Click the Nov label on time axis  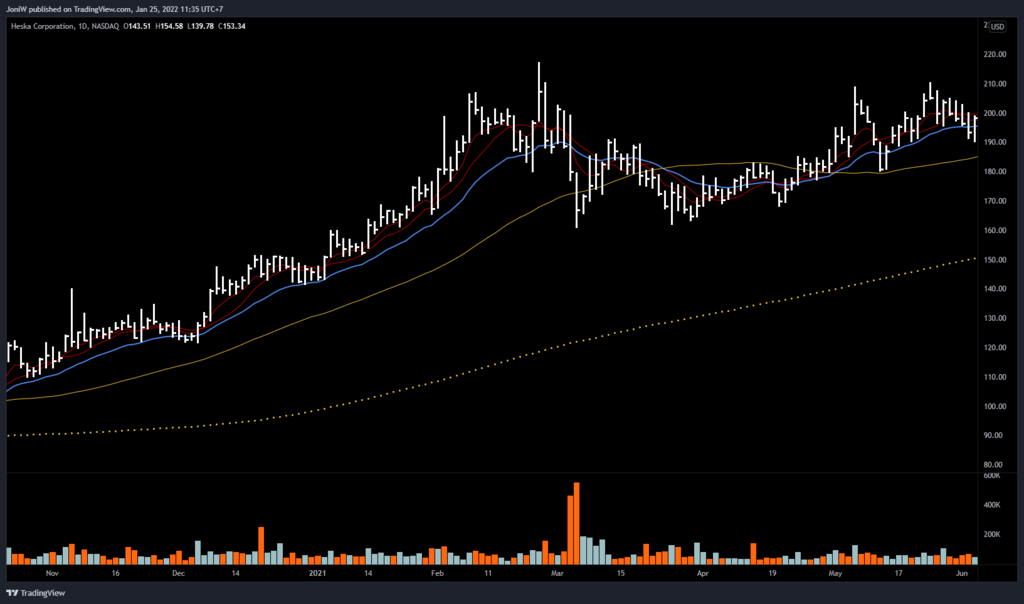click(x=52, y=574)
